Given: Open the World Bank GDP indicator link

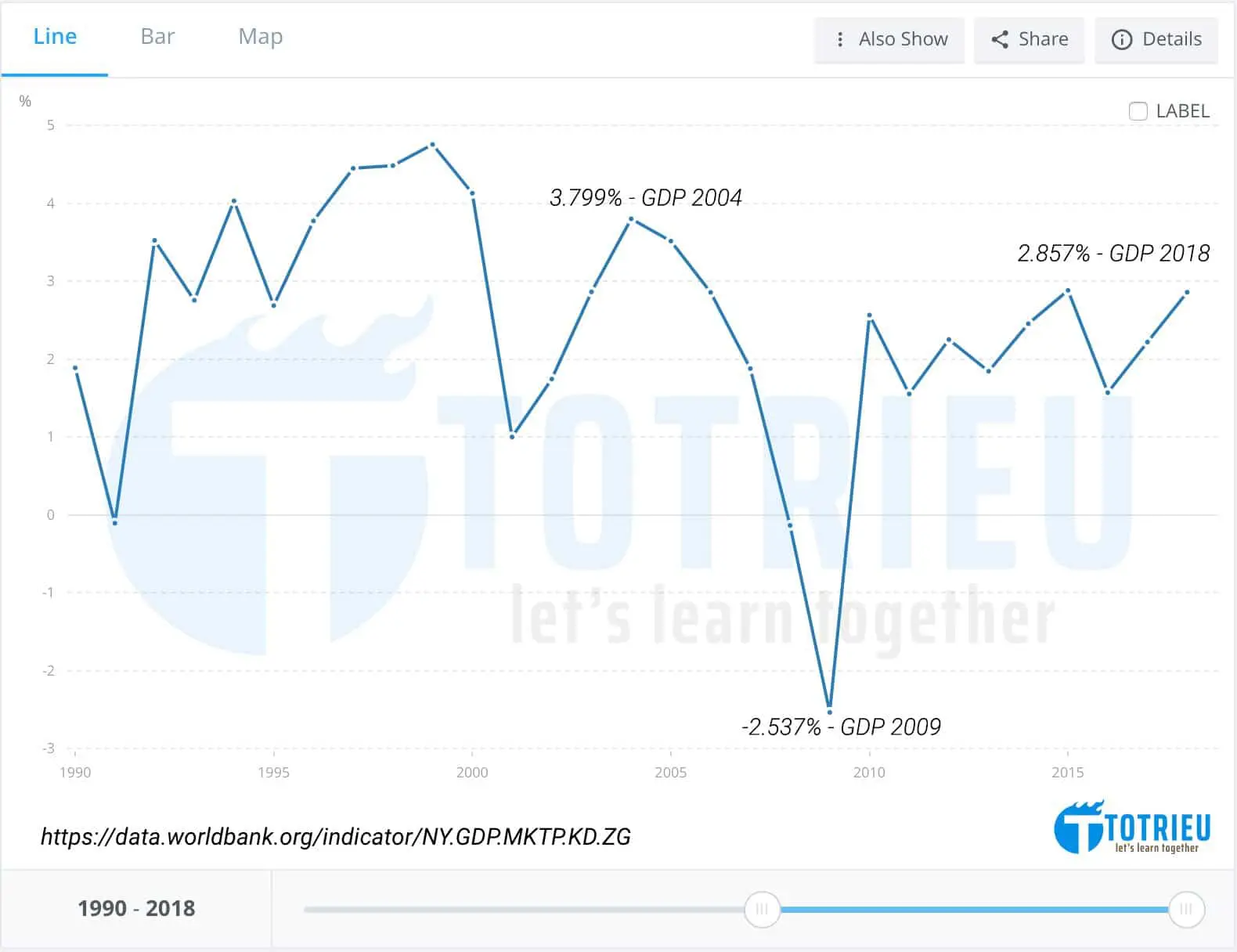Looking at the screenshot, I should coord(337,836).
